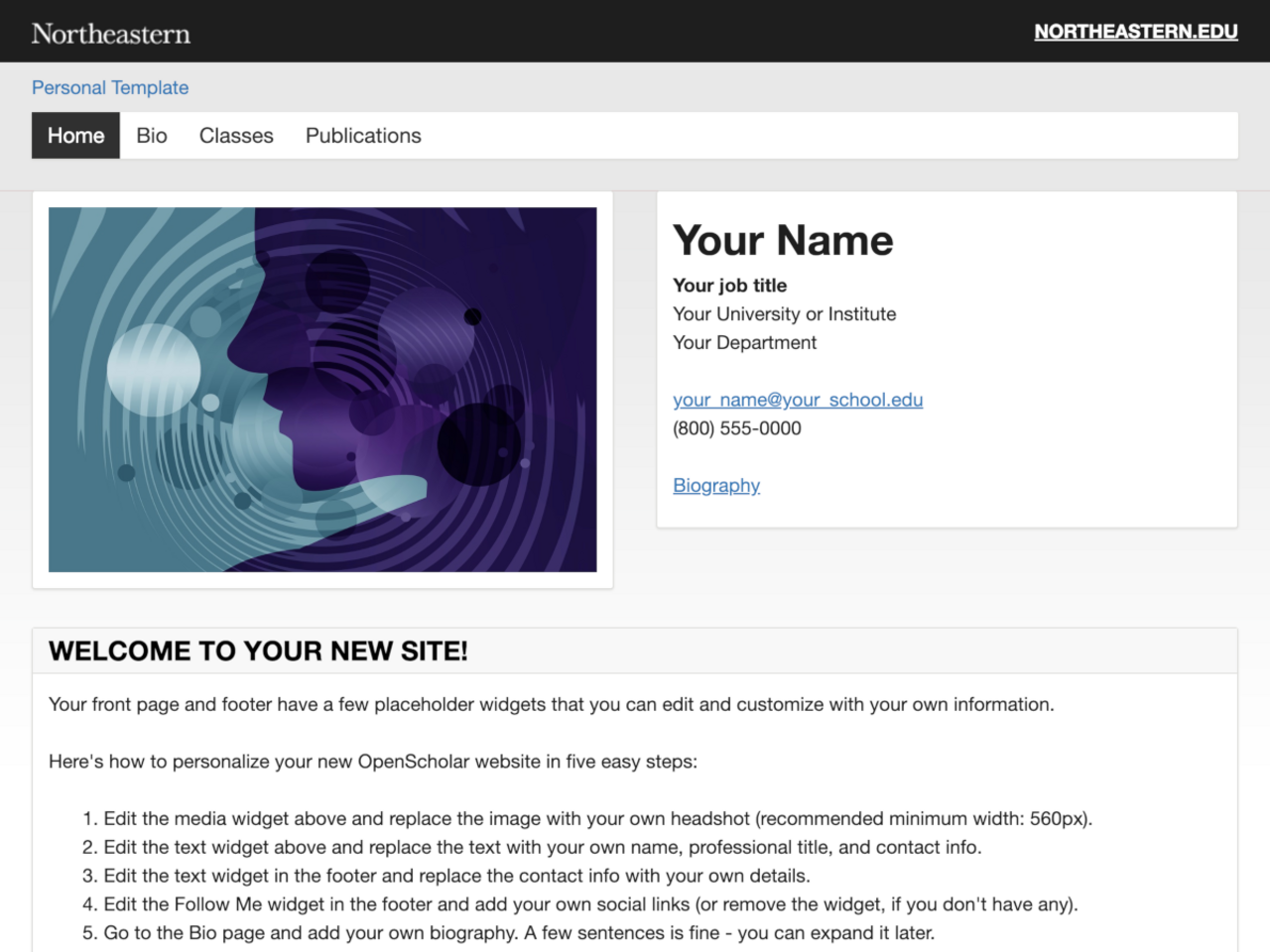Image resolution: width=1270 pixels, height=952 pixels.
Task: Click step 5 about the Bio page
Action: (x=519, y=932)
